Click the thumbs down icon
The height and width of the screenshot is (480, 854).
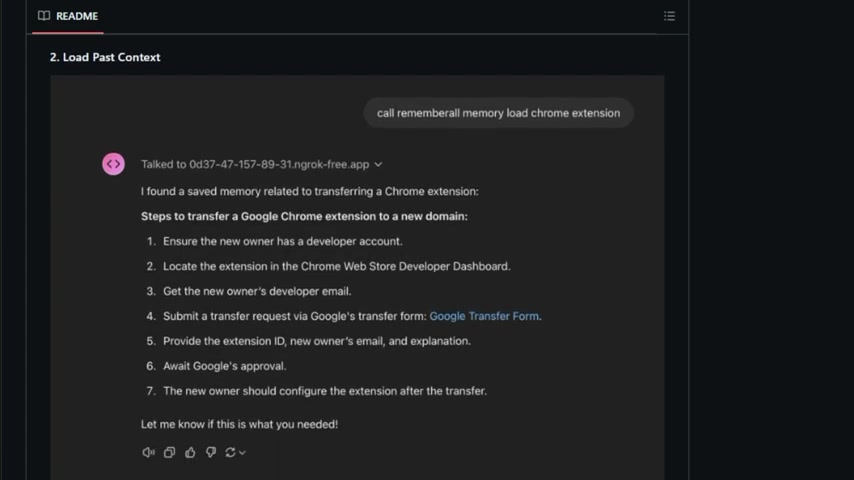(211, 452)
